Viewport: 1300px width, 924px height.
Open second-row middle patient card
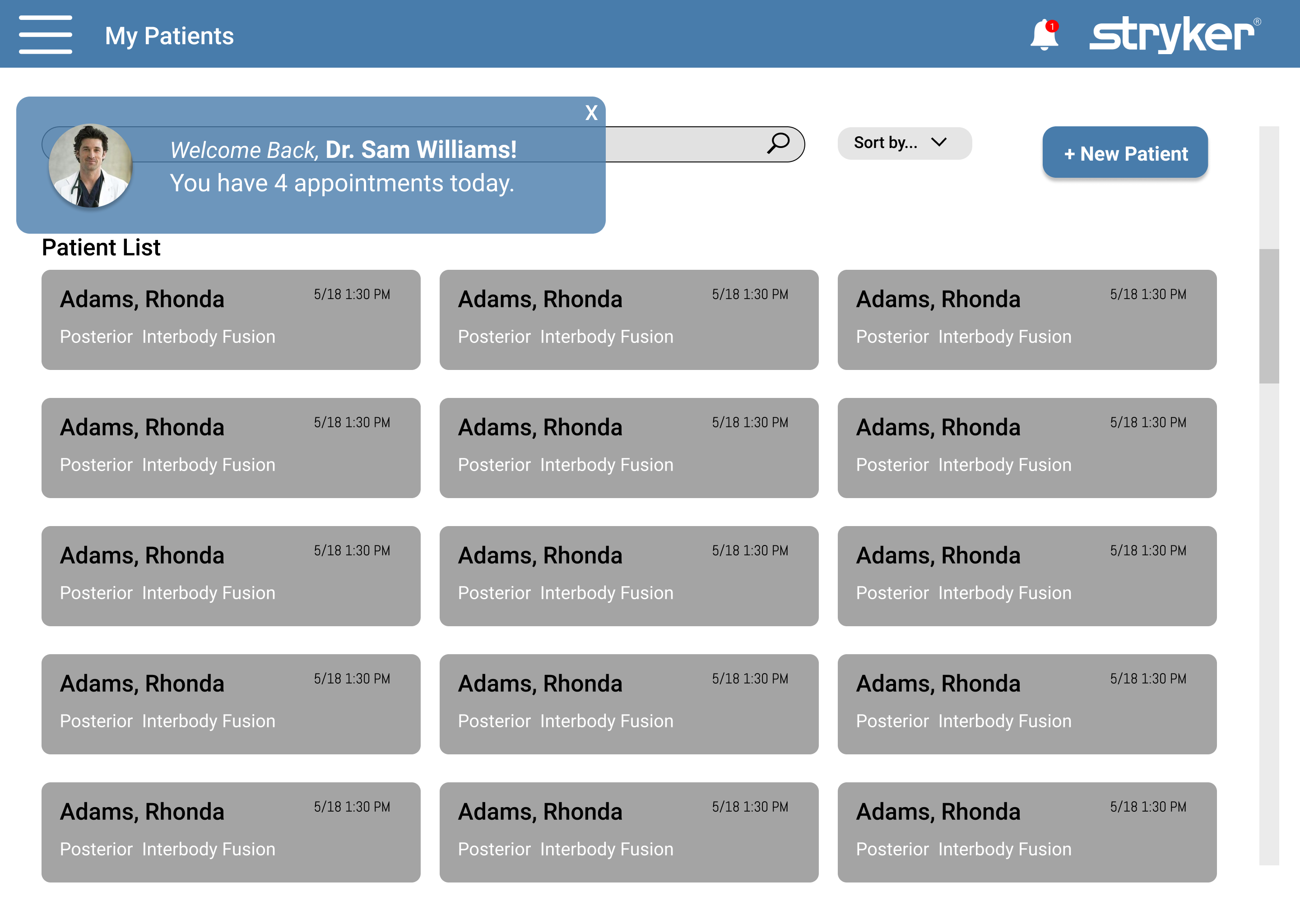pyautogui.click(x=629, y=448)
